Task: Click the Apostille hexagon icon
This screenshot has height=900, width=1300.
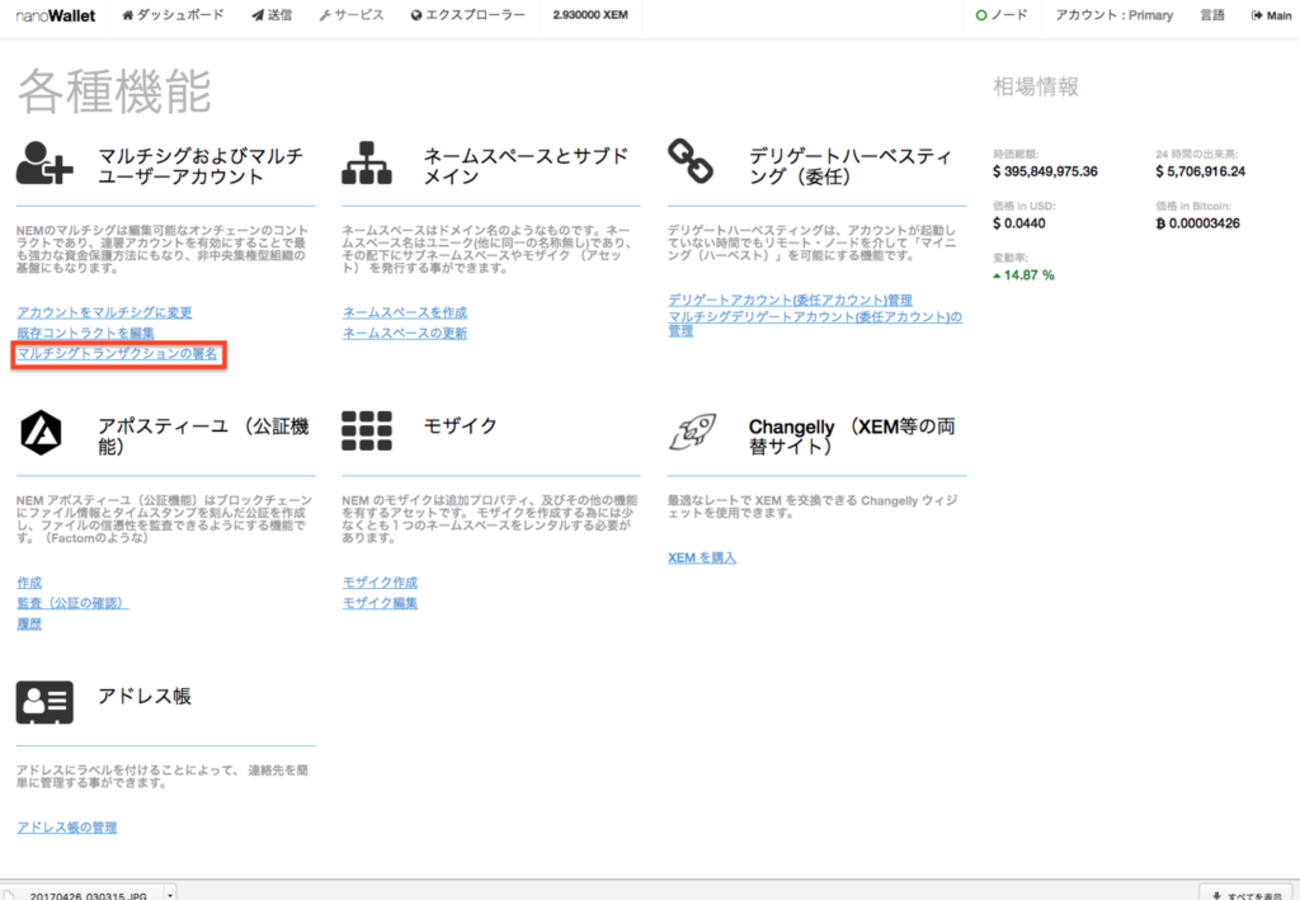Action: click(41, 432)
